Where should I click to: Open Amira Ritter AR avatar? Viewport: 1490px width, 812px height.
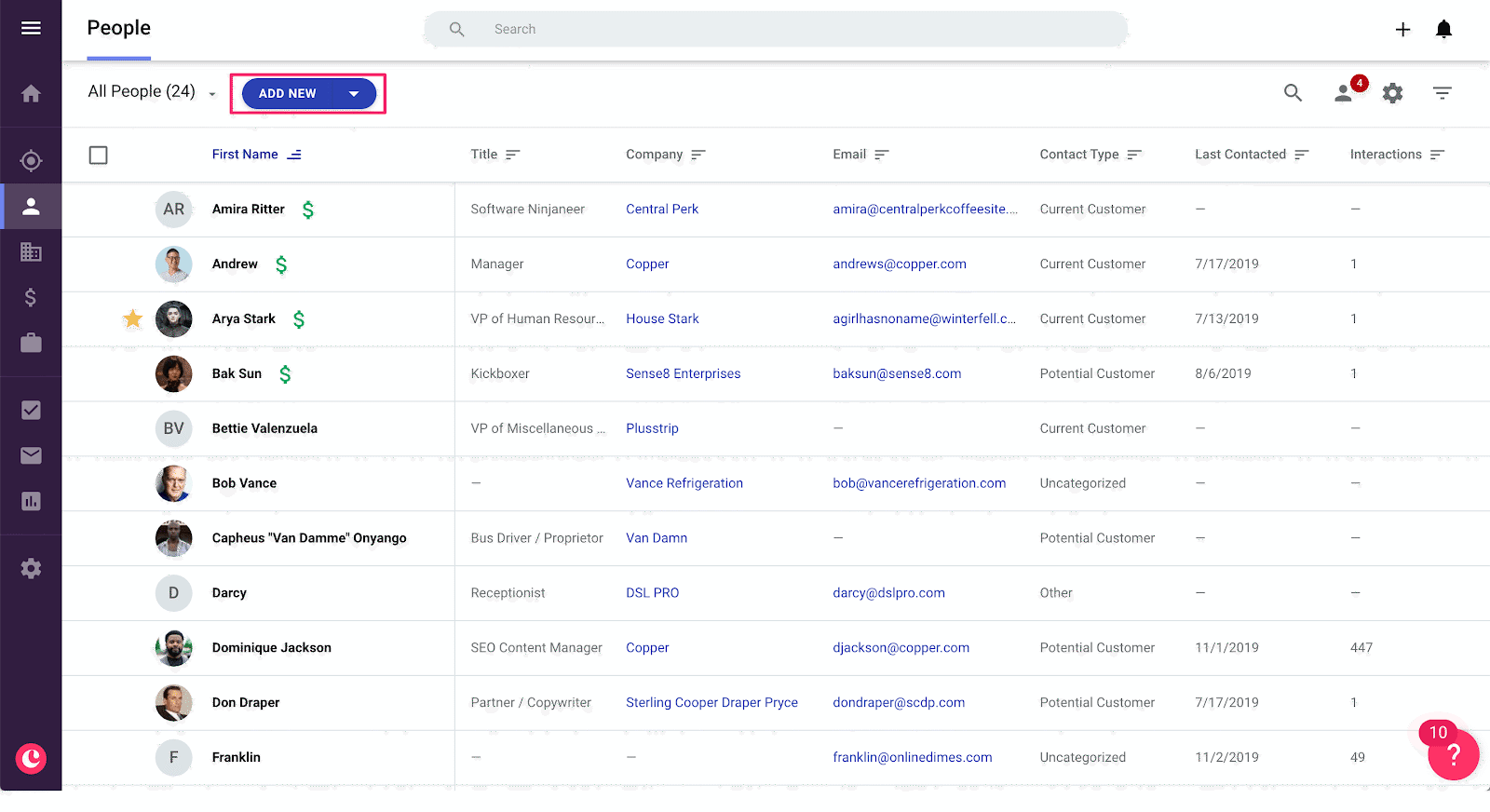(x=173, y=210)
